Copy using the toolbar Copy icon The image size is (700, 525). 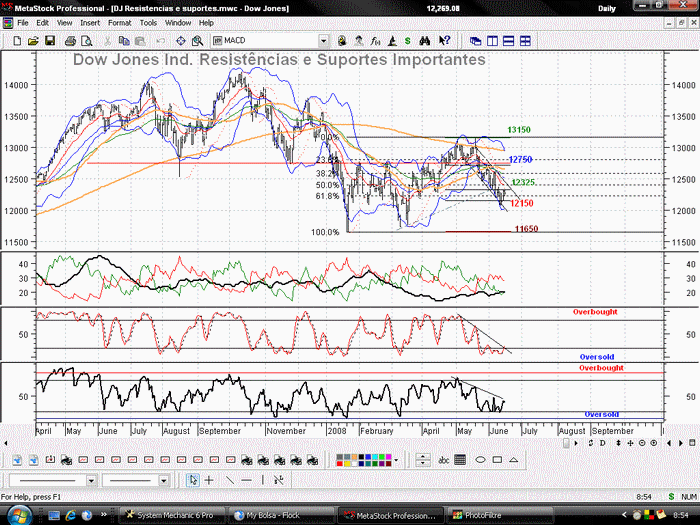[x=124, y=41]
